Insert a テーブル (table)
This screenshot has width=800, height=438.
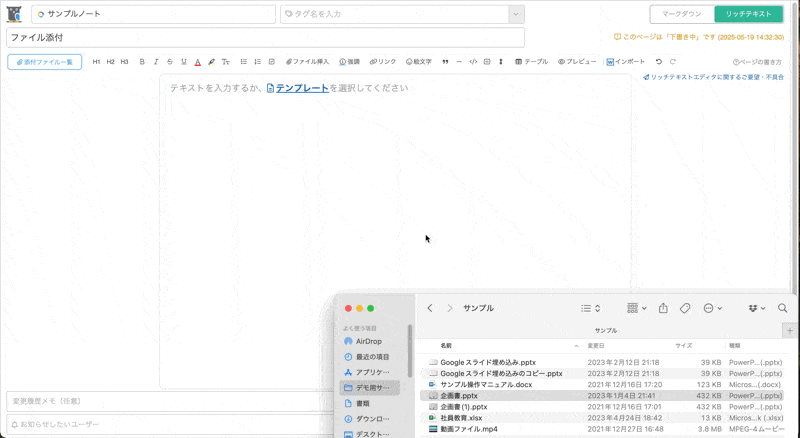click(x=531, y=62)
